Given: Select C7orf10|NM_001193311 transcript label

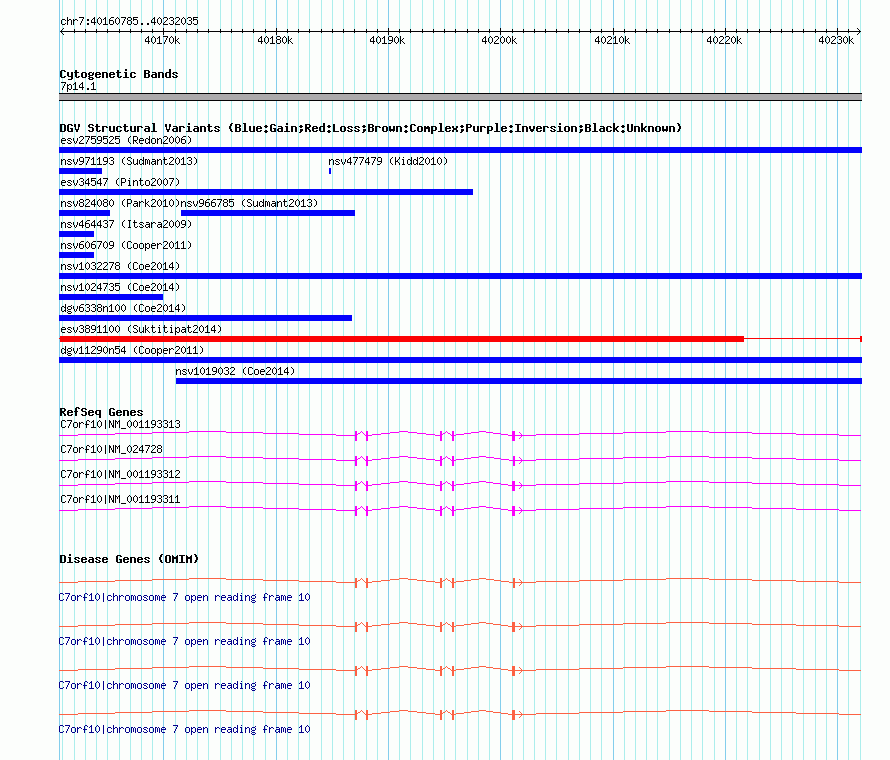Looking at the screenshot, I should [x=120, y=499].
